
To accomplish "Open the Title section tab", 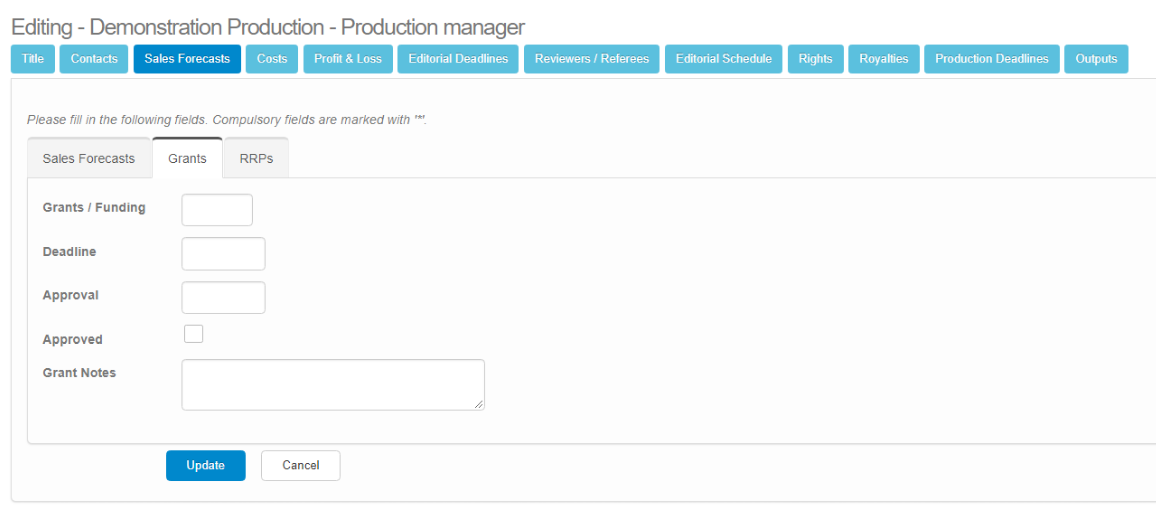I will 33,59.
